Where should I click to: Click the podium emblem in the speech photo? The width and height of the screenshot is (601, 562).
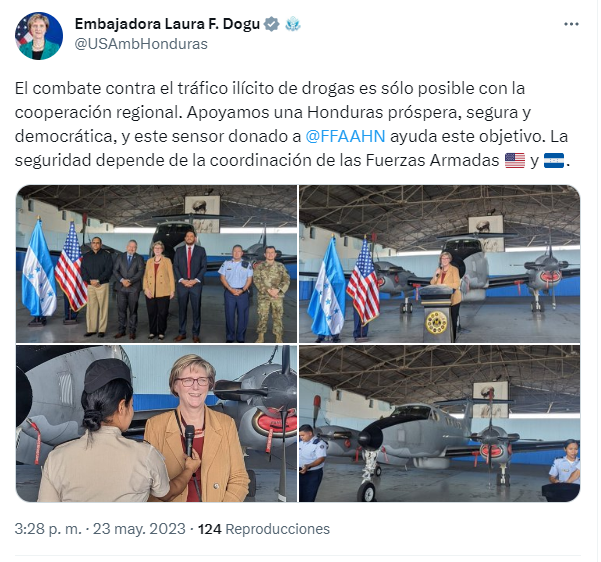[x=436, y=322]
